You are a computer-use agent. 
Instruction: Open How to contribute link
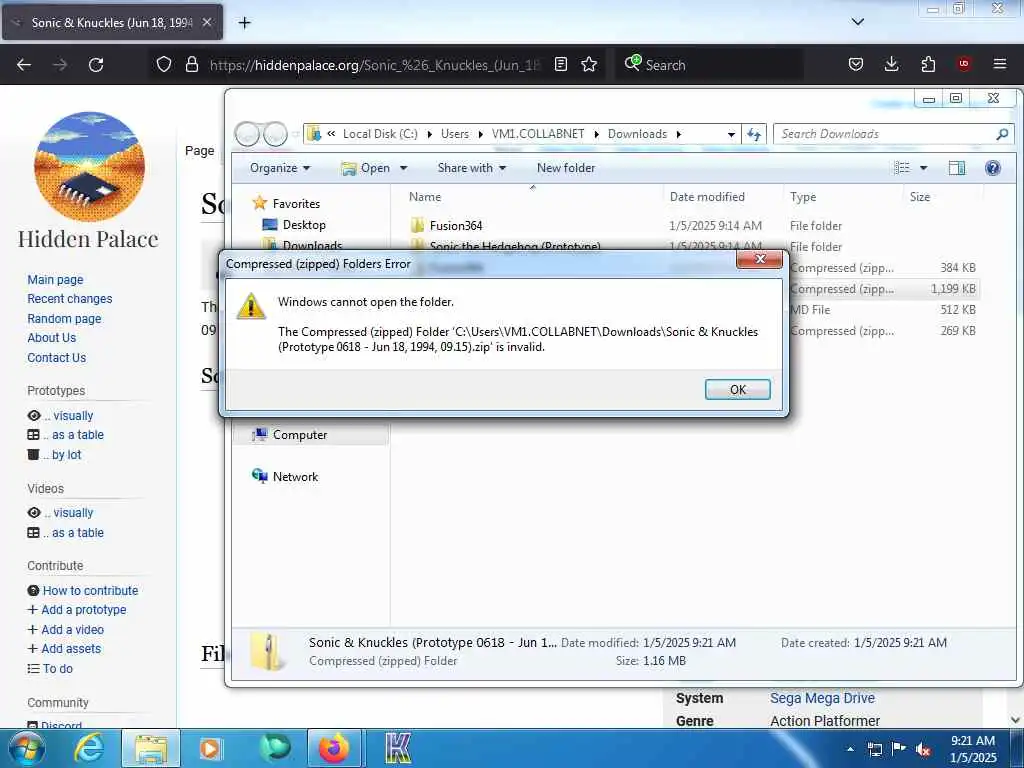(90, 590)
